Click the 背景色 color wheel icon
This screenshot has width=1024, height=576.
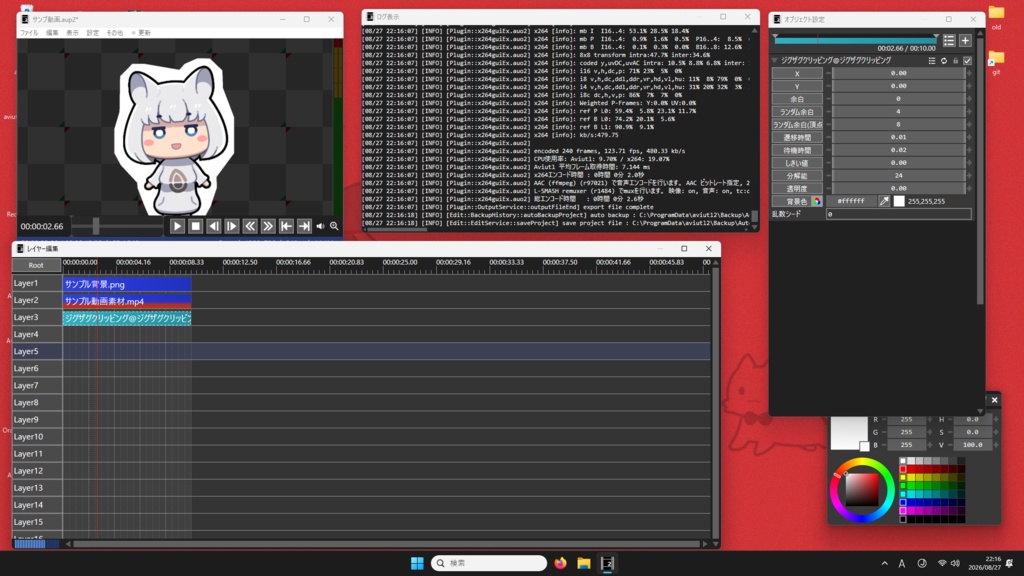(x=817, y=201)
